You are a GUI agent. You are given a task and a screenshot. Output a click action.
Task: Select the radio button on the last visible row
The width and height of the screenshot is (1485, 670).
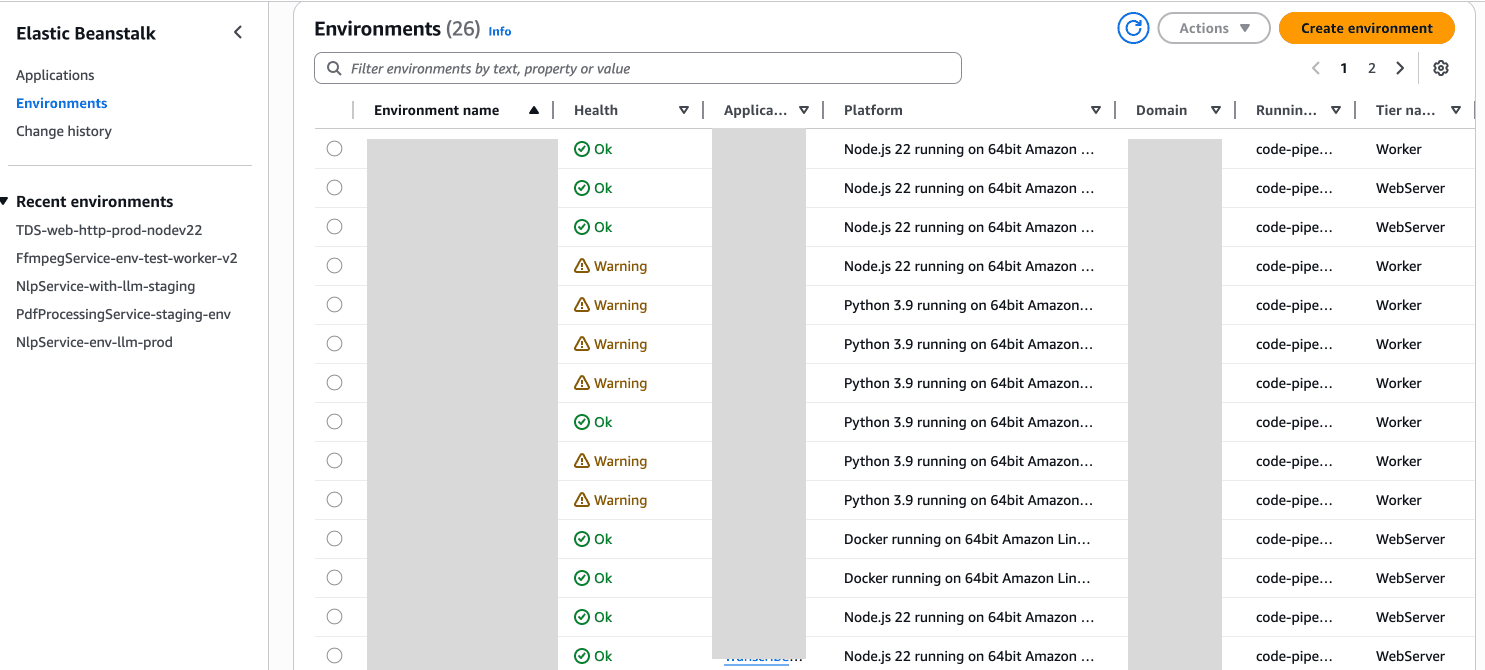[334, 655]
